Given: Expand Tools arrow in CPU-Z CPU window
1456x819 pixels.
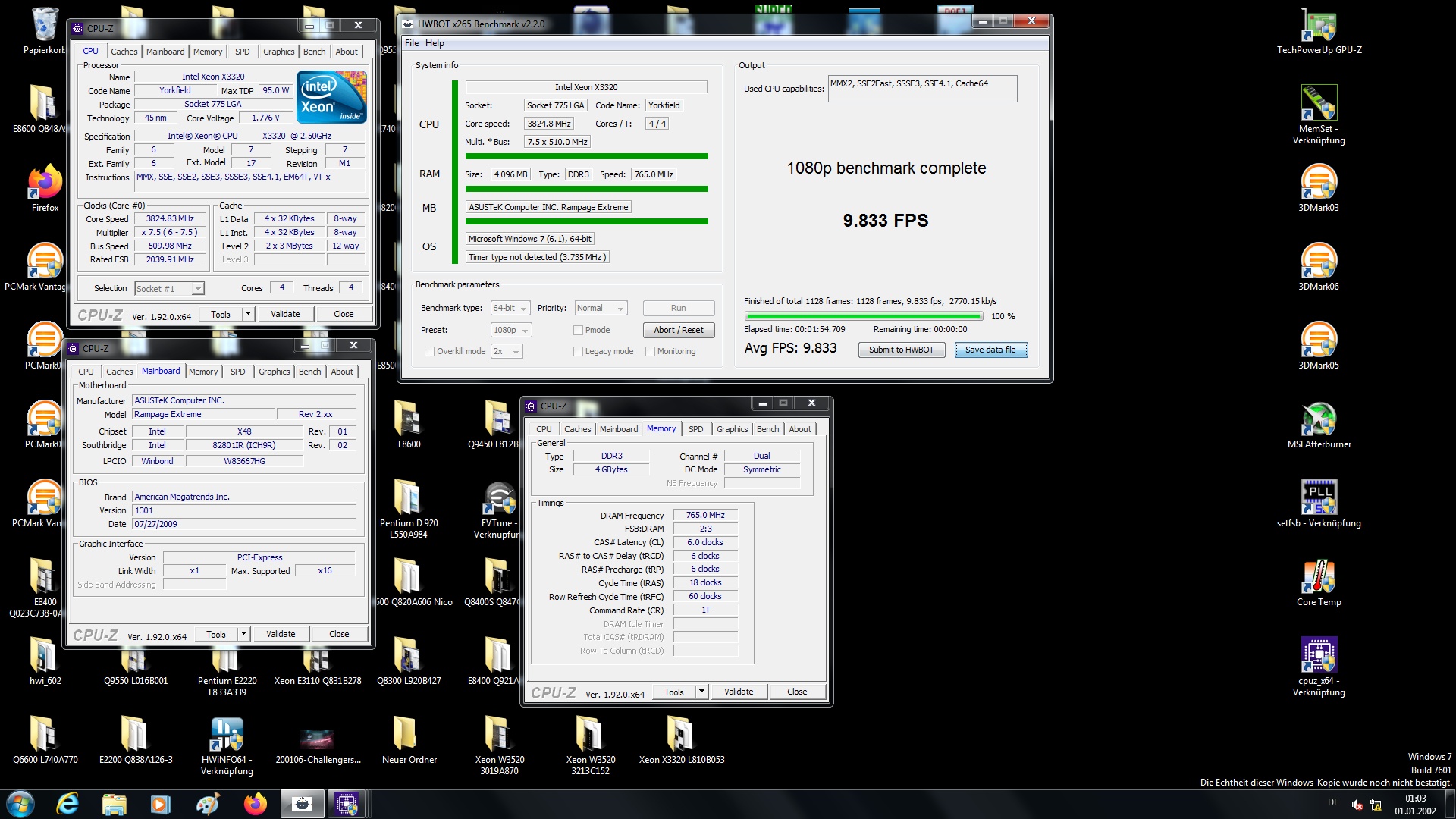Looking at the screenshot, I should click(247, 315).
